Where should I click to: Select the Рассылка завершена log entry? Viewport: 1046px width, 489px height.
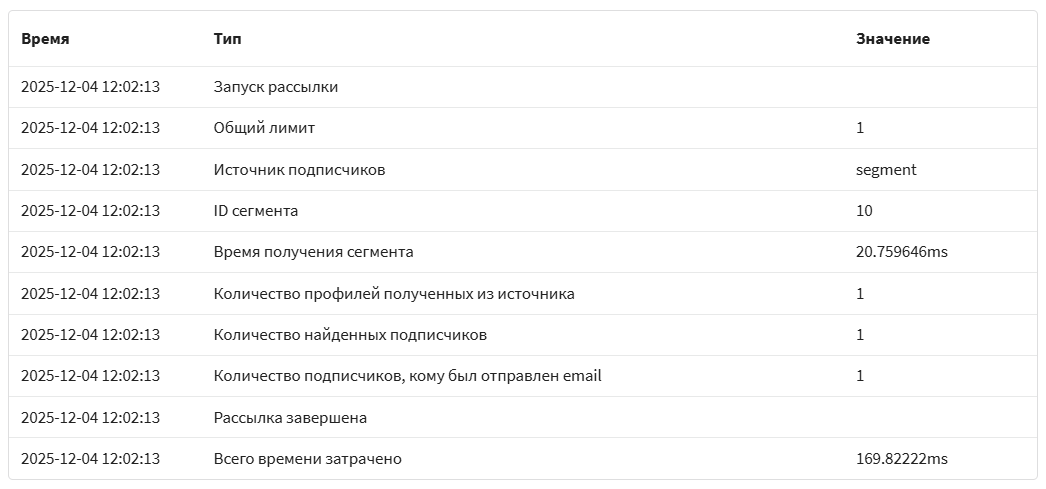click(290, 418)
